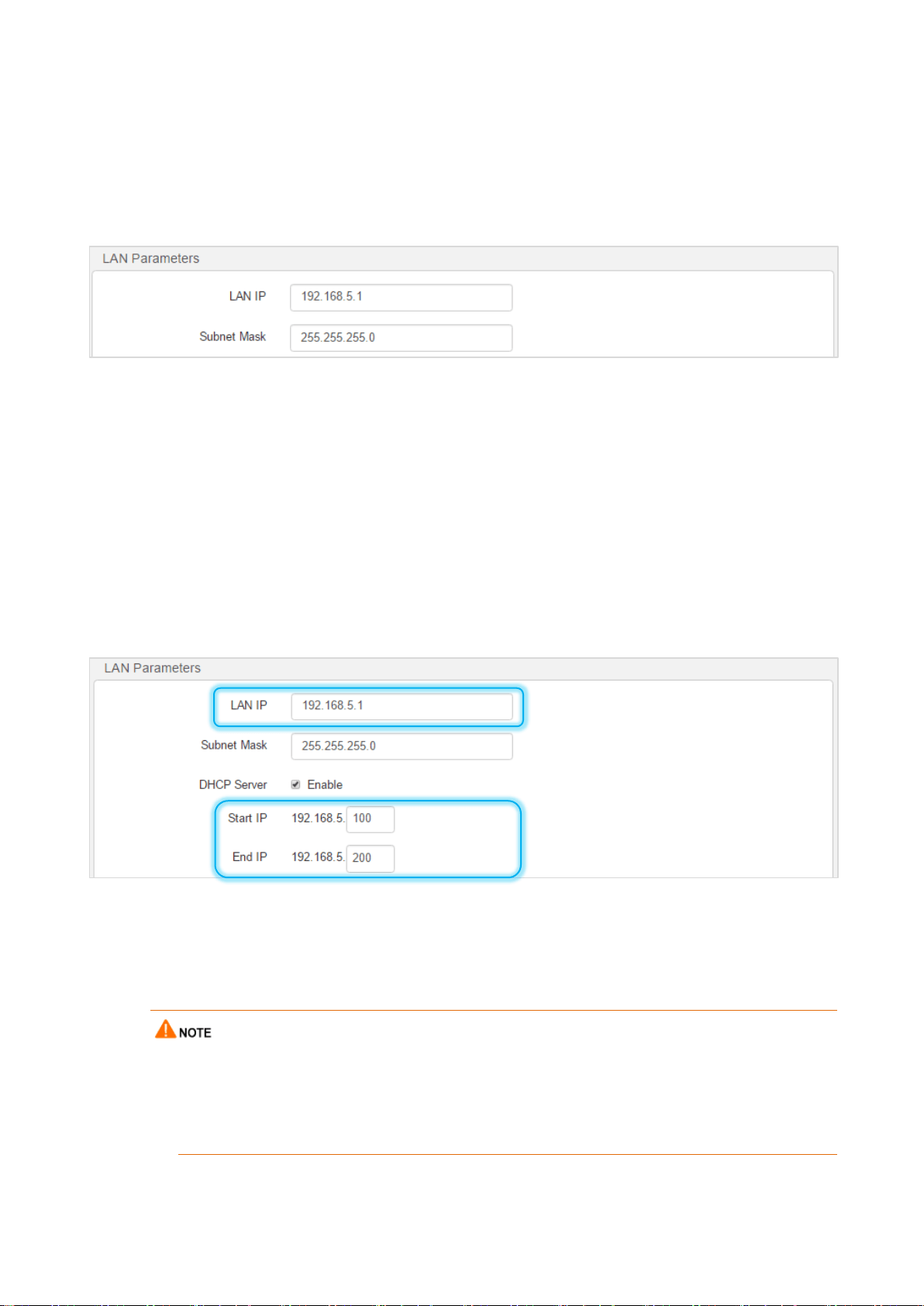The height and width of the screenshot is (1306, 924).
Task: Click the orange NOTE warning icon
Action: pos(165,1029)
